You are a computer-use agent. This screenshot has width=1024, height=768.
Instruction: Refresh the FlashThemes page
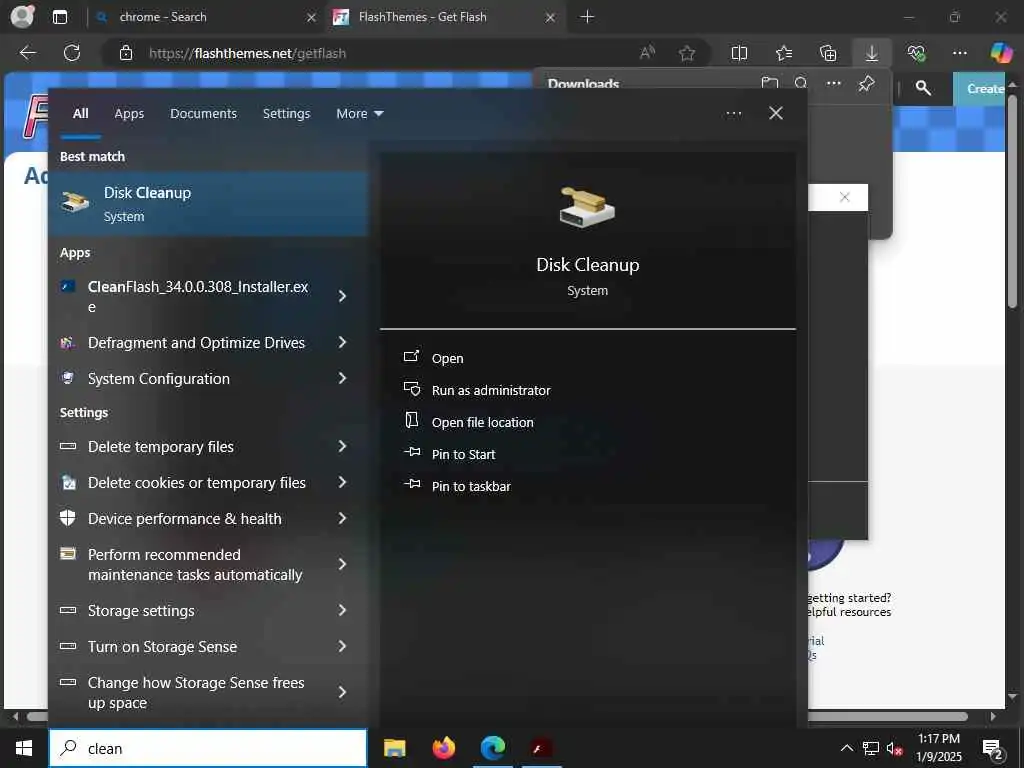click(72, 53)
